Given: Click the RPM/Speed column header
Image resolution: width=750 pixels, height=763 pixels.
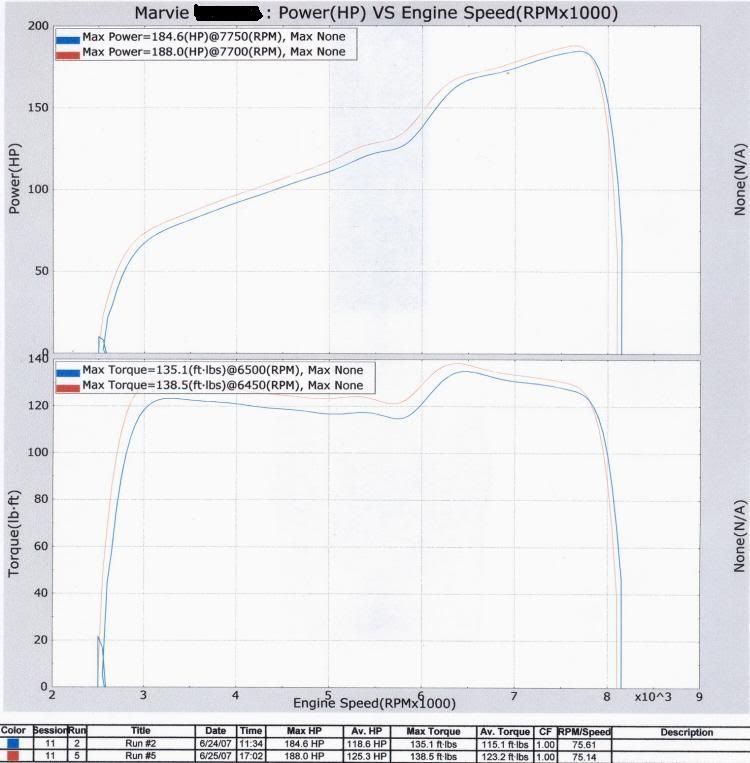Looking at the screenshot, I should (x=583, y=732).
